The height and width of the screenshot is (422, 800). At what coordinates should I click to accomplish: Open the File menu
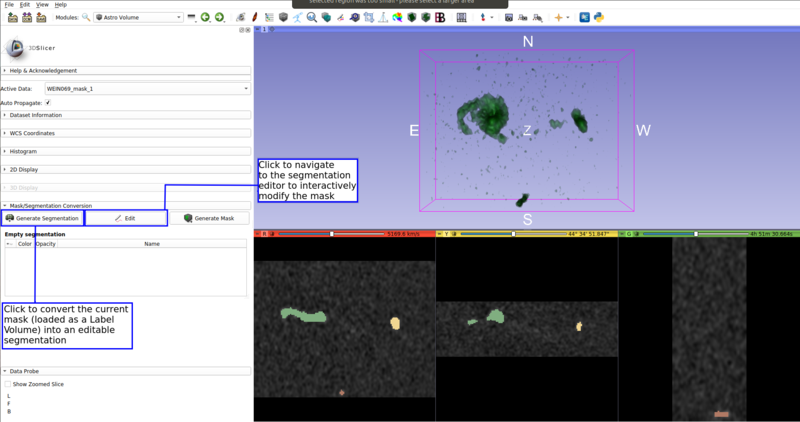[x=9, y=5]
